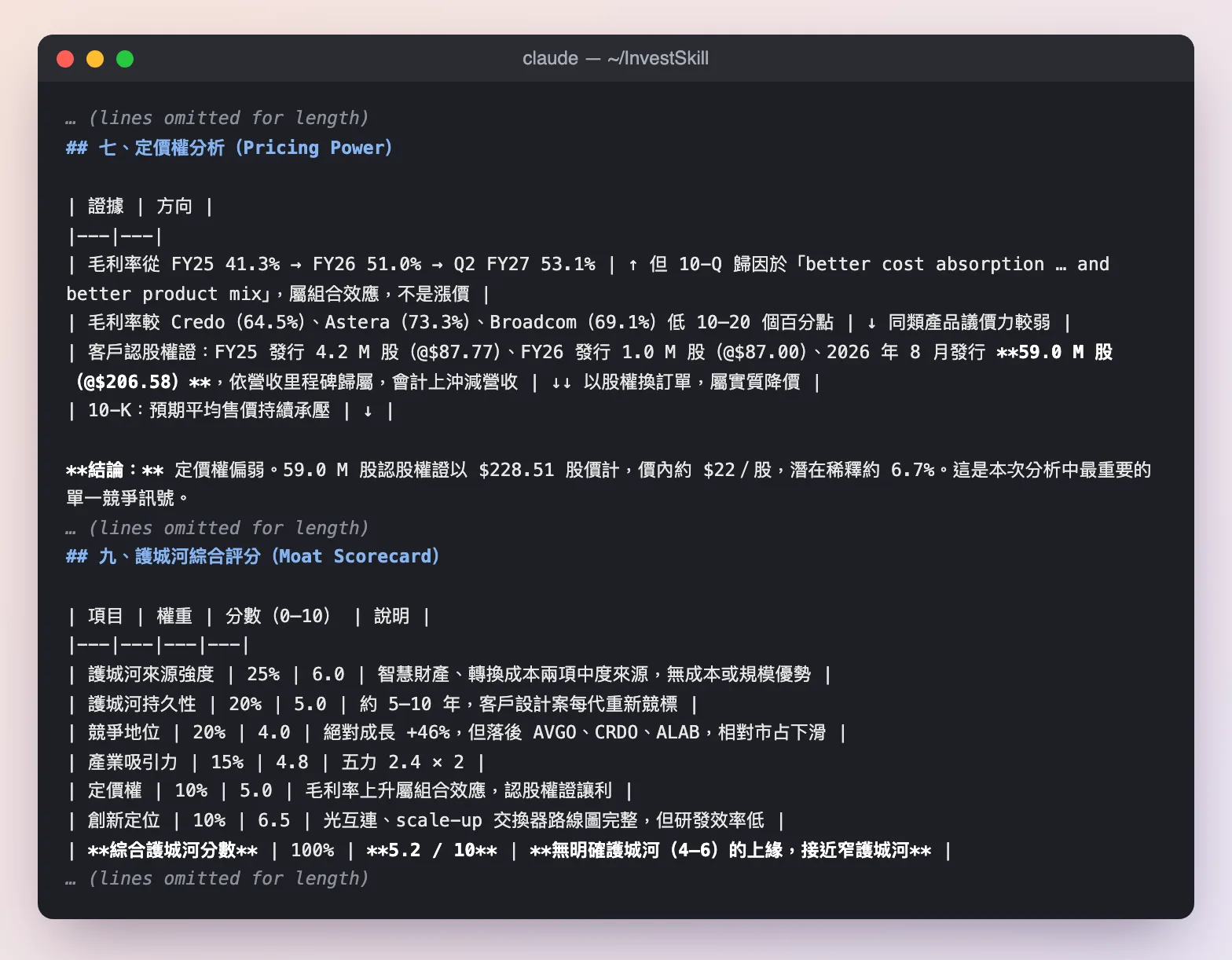Click the row '10-K：預期平均售價持續承壓'

(230, 410)
